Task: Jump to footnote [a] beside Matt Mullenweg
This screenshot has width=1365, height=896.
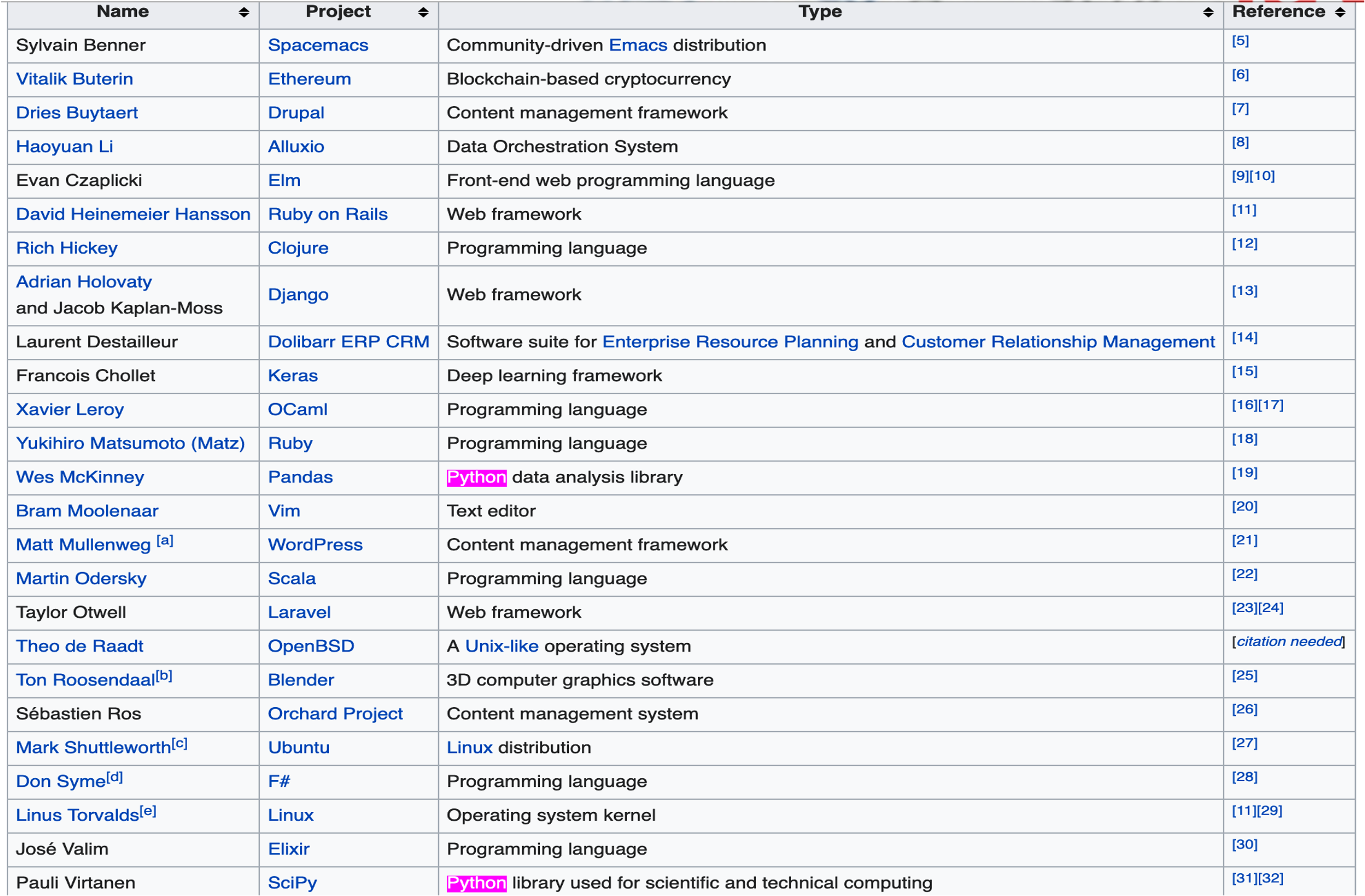Action: 165,541
